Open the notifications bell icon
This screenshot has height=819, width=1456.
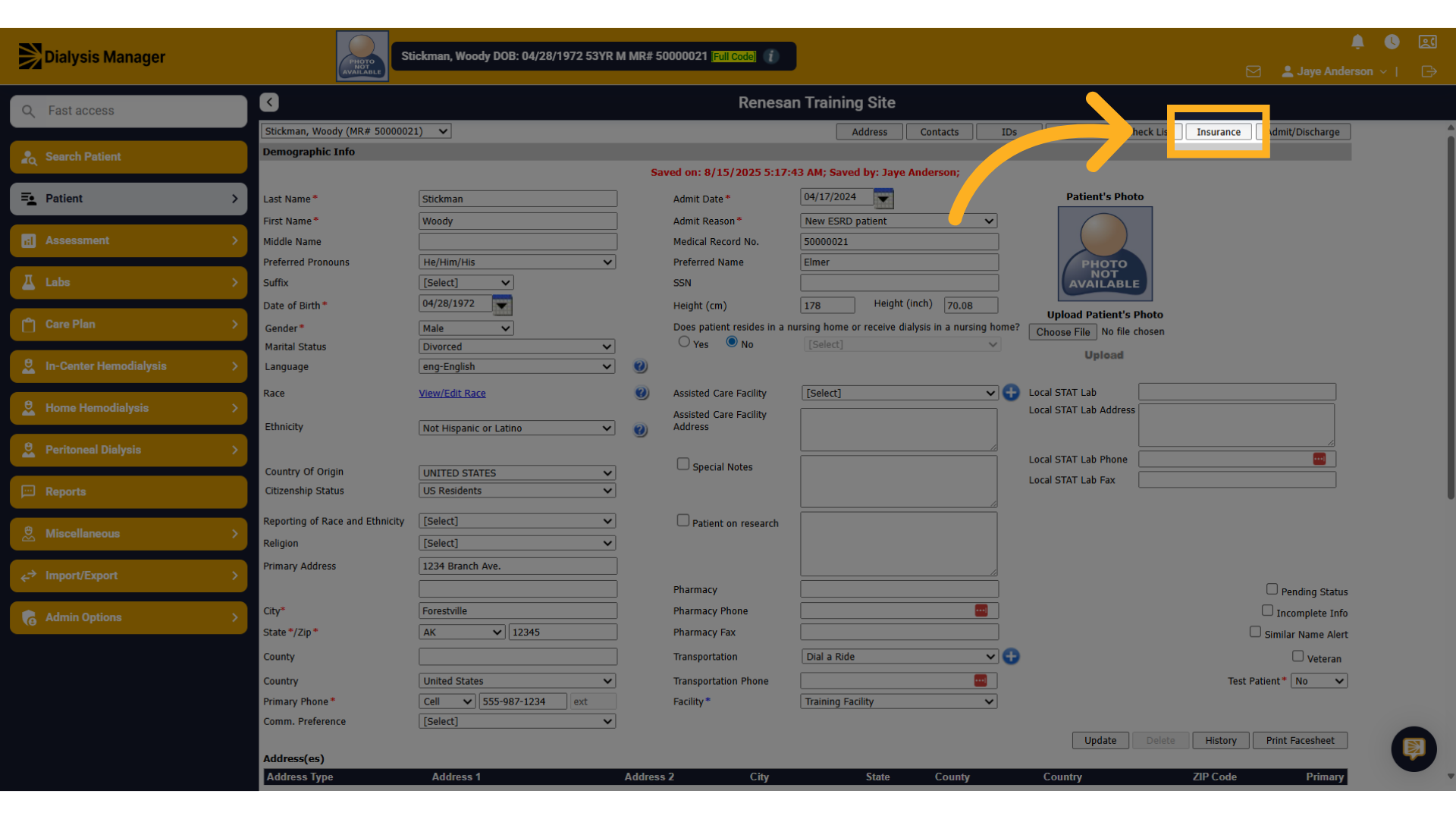1357,42
